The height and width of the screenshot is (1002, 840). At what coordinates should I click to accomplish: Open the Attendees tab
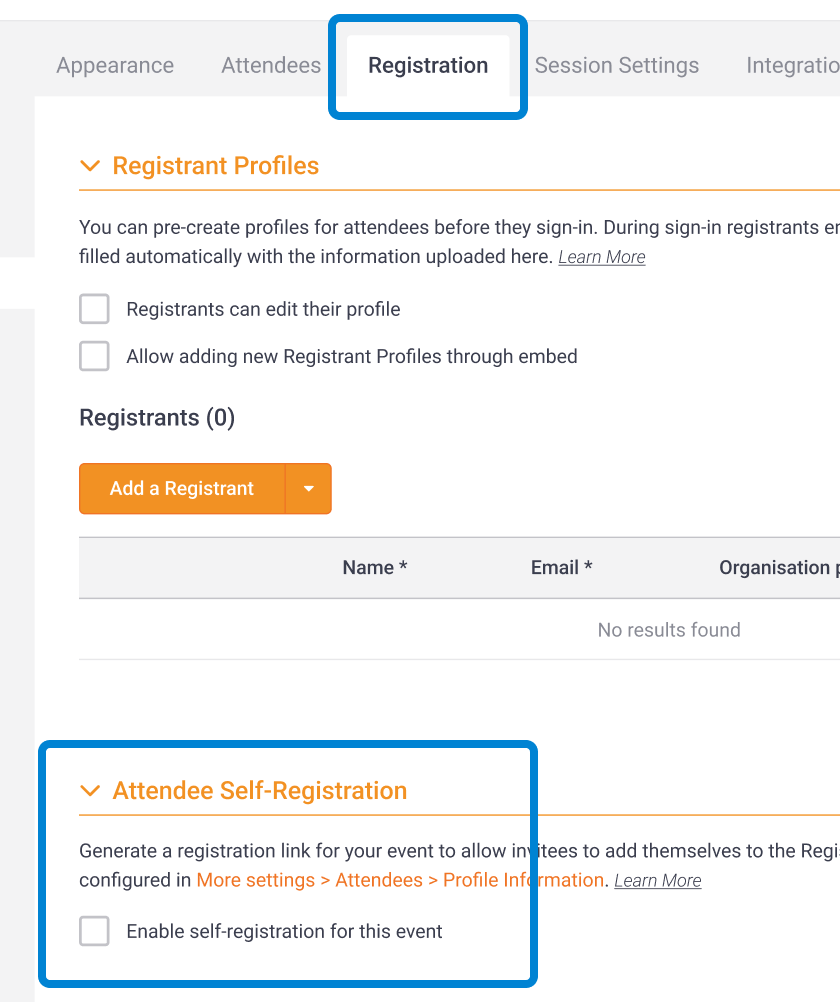(x=270, y=65)
